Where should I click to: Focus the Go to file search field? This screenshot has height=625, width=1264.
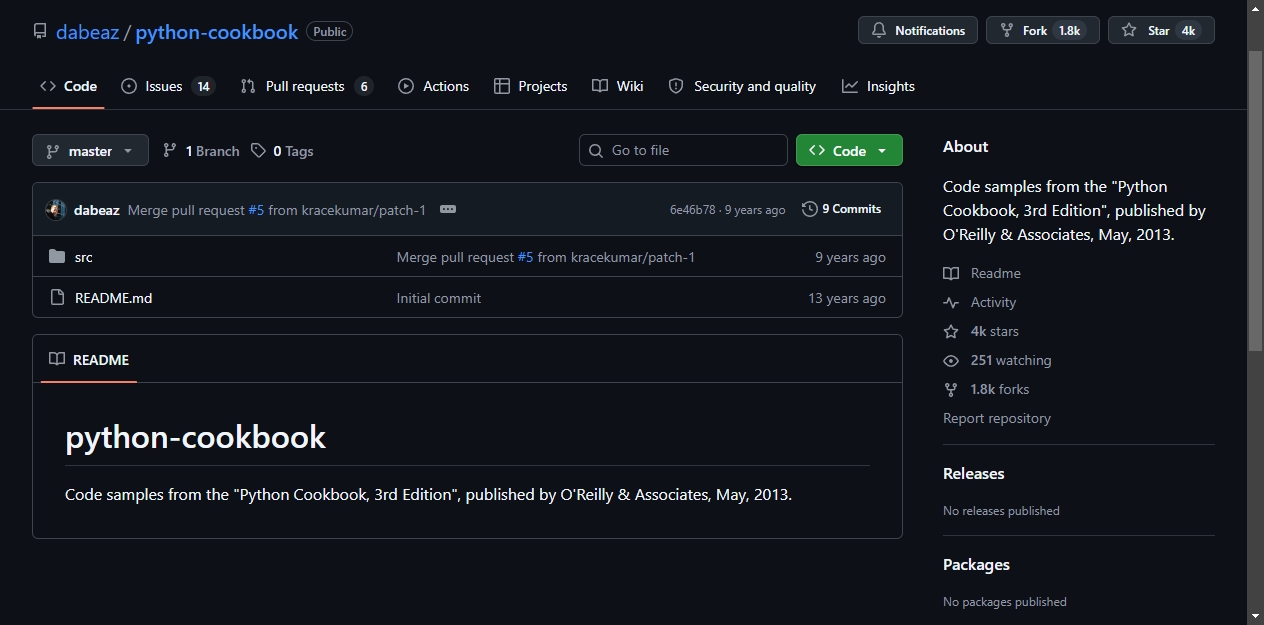[x=683, y=150]
